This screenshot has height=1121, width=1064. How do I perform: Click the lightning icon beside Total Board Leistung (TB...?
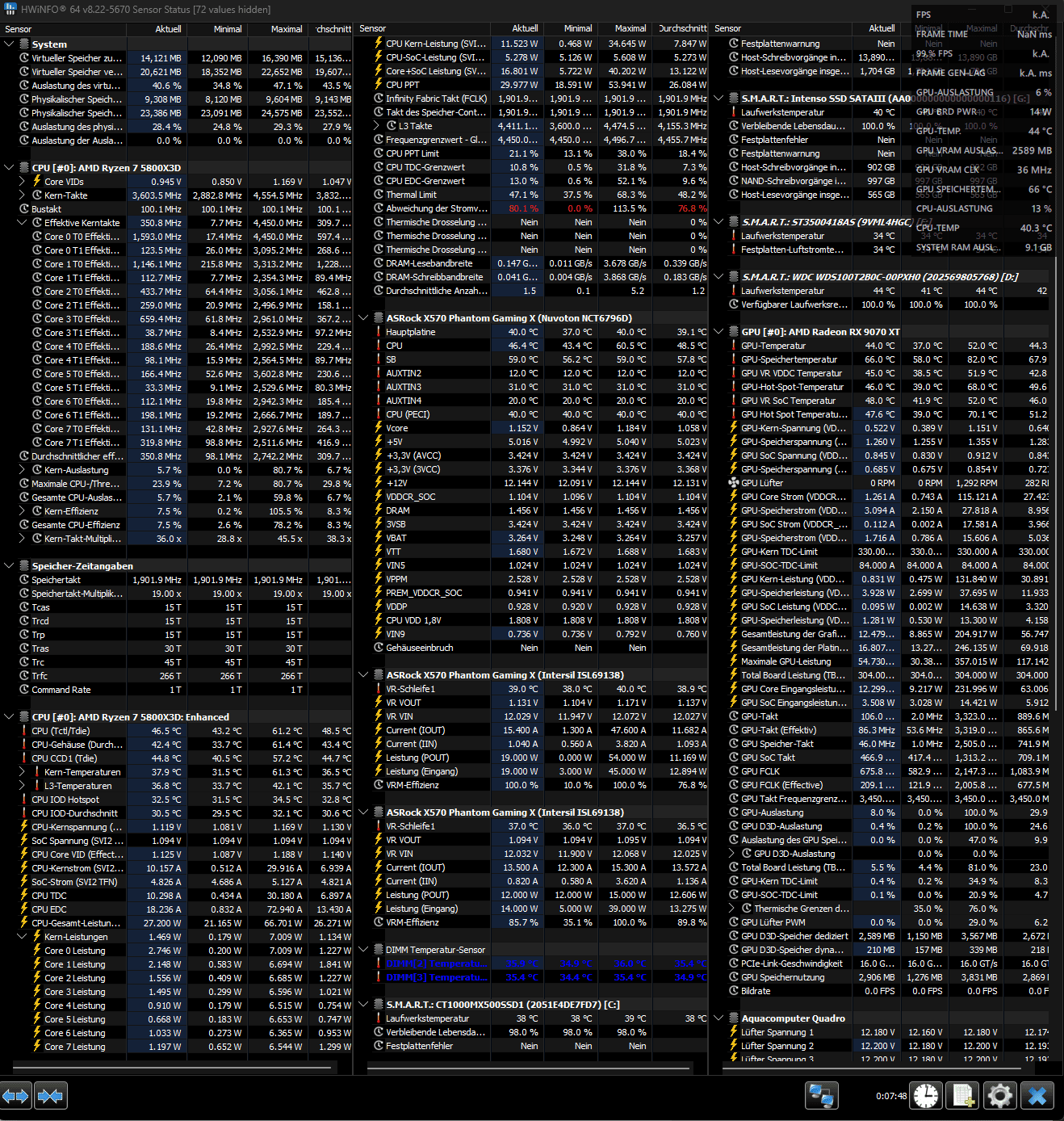pyautogui.click(x=734, y=675)
